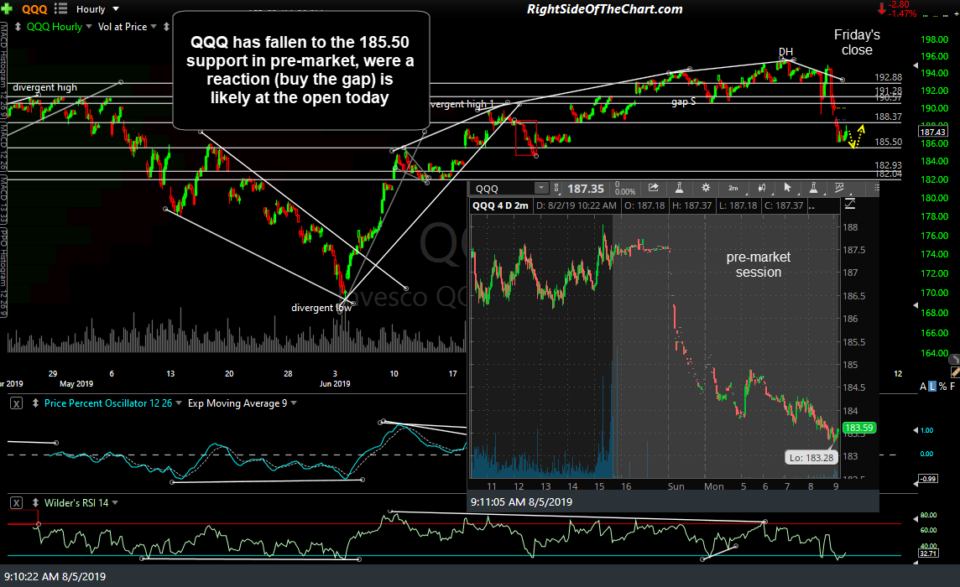Open the watchlist icon beside QQQ
Viewport: 960px width, 587px height.
58,9
